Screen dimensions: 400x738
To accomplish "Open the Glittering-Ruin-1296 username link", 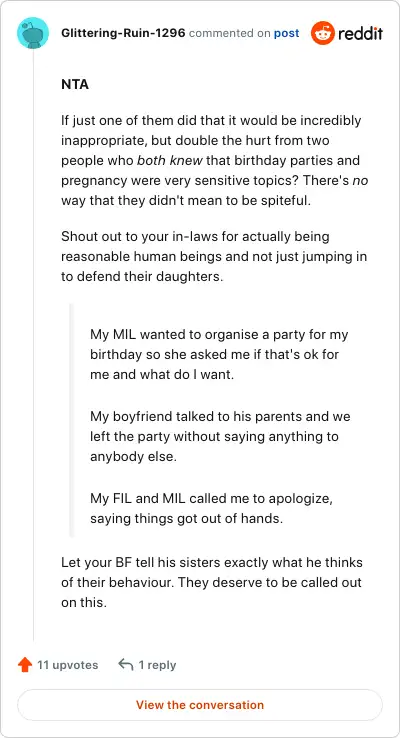I will pos(123,33).
